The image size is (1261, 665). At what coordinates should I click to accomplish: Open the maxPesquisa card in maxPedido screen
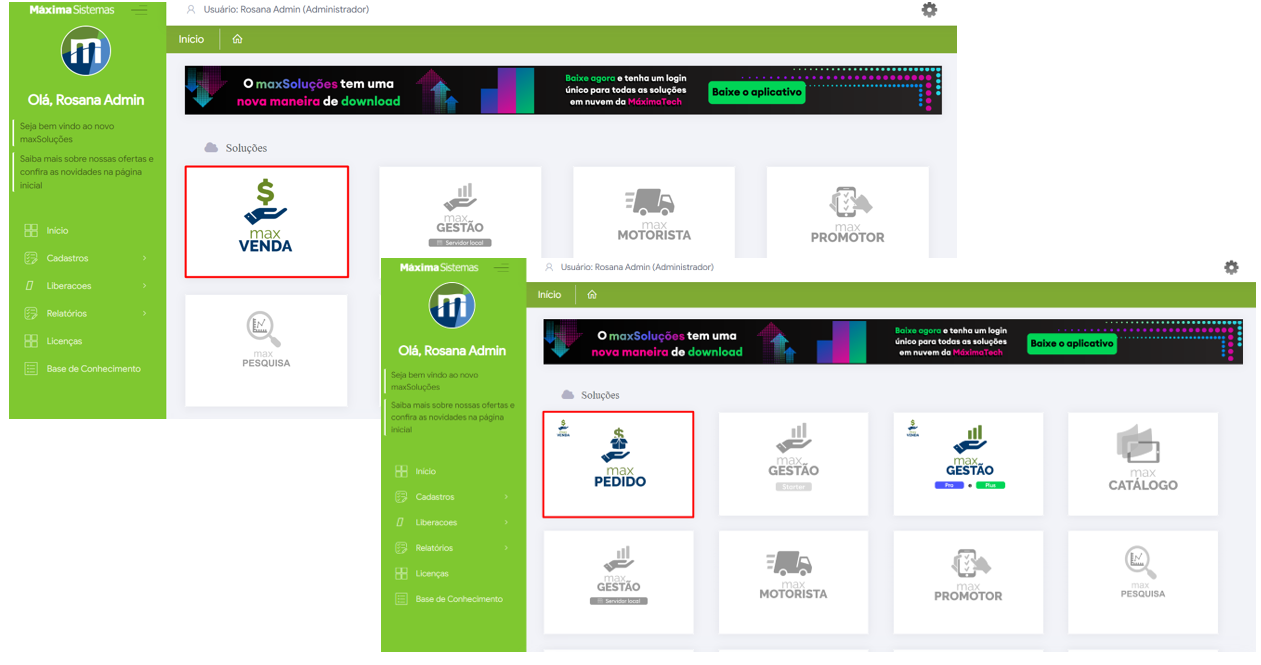click(1143, 582)
